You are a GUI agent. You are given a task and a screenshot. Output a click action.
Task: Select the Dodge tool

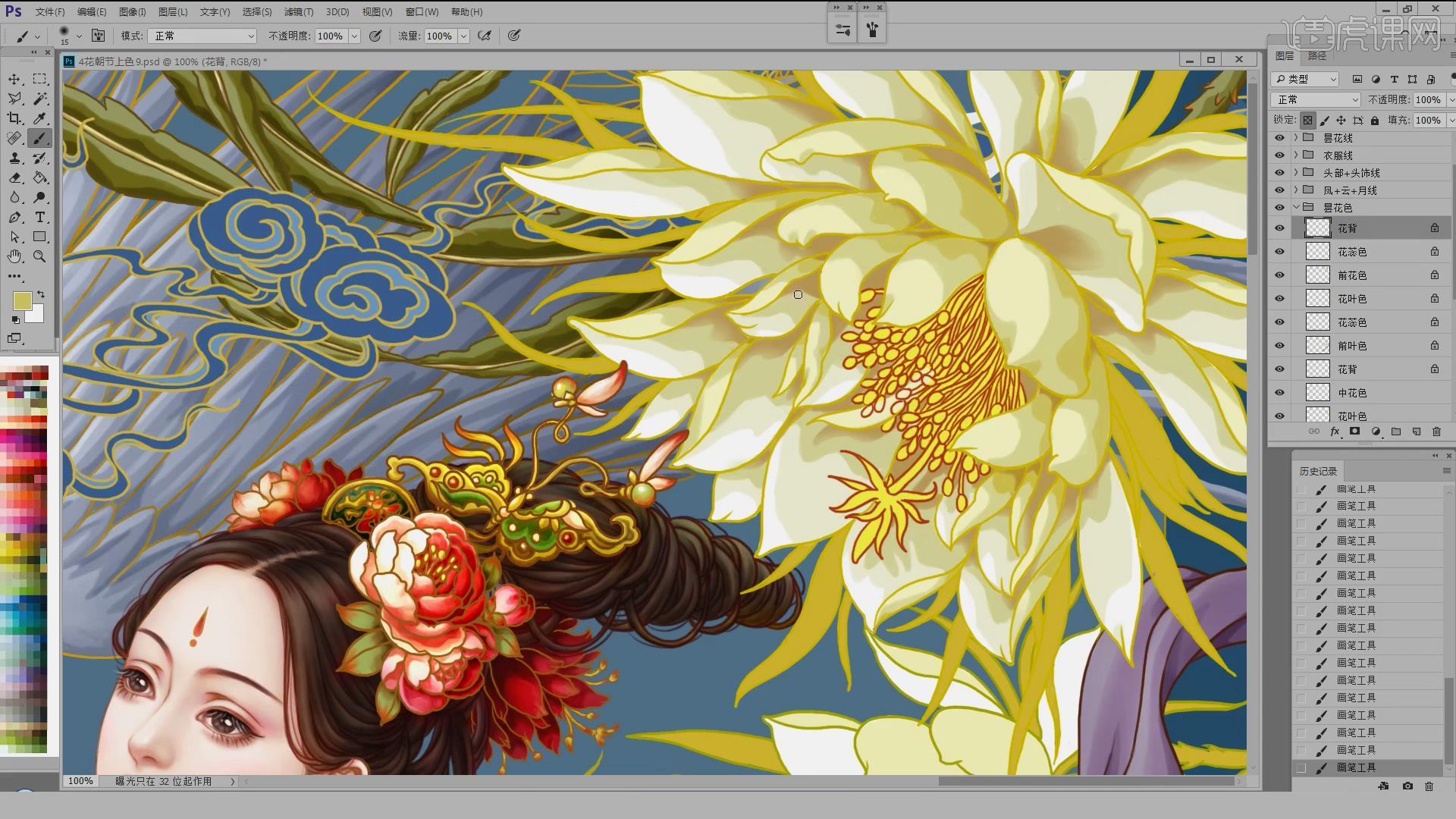40,197
